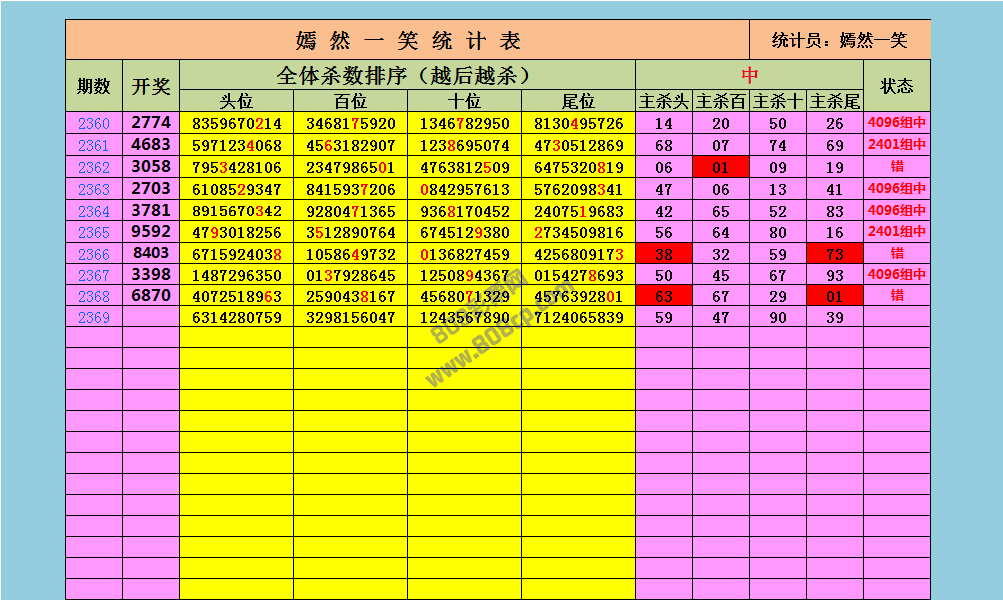
Task: Select the 嫣然一笑统计表 title cell
Action: (408, 41)
